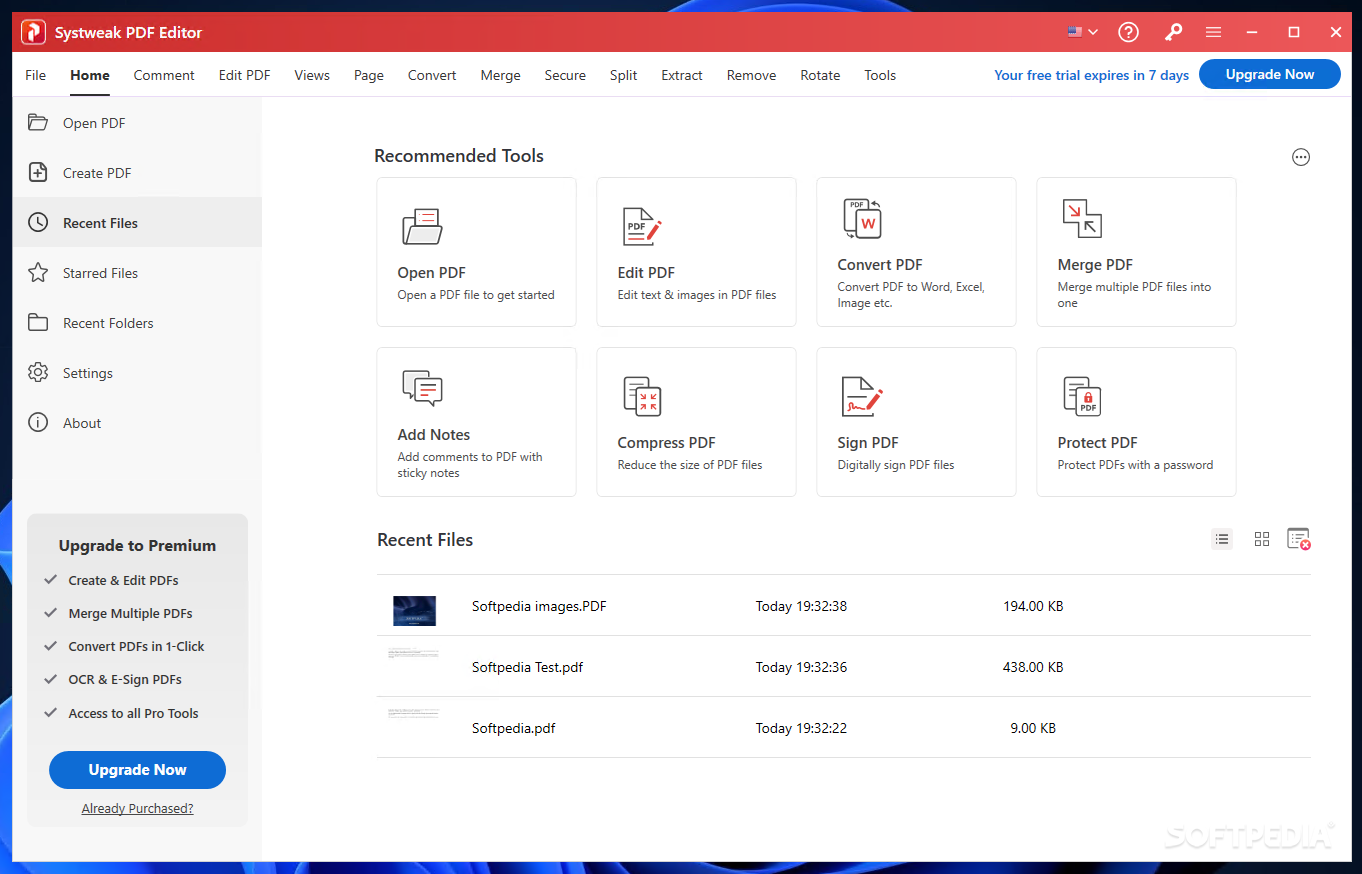Click the Systweak PDF Editor logo icon
Screen dimensions: 1362x874
click(34, 32)
